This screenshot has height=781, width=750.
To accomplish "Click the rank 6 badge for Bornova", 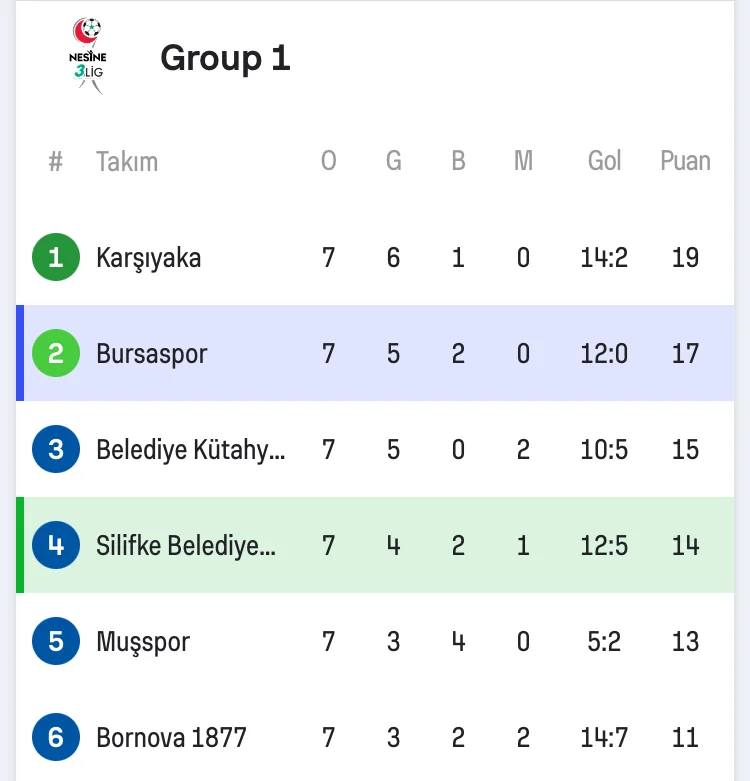I will pos(55,738).
